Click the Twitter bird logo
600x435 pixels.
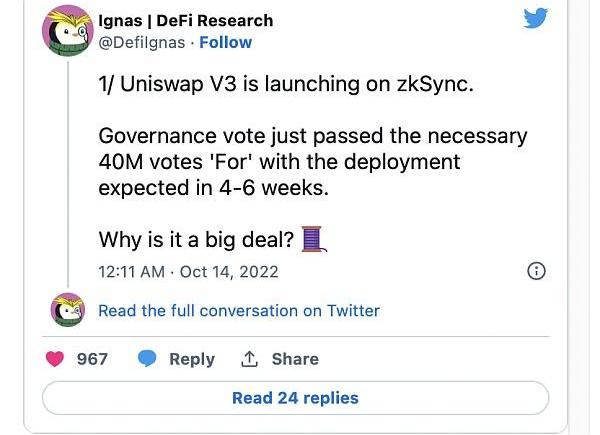click(535, 19)
